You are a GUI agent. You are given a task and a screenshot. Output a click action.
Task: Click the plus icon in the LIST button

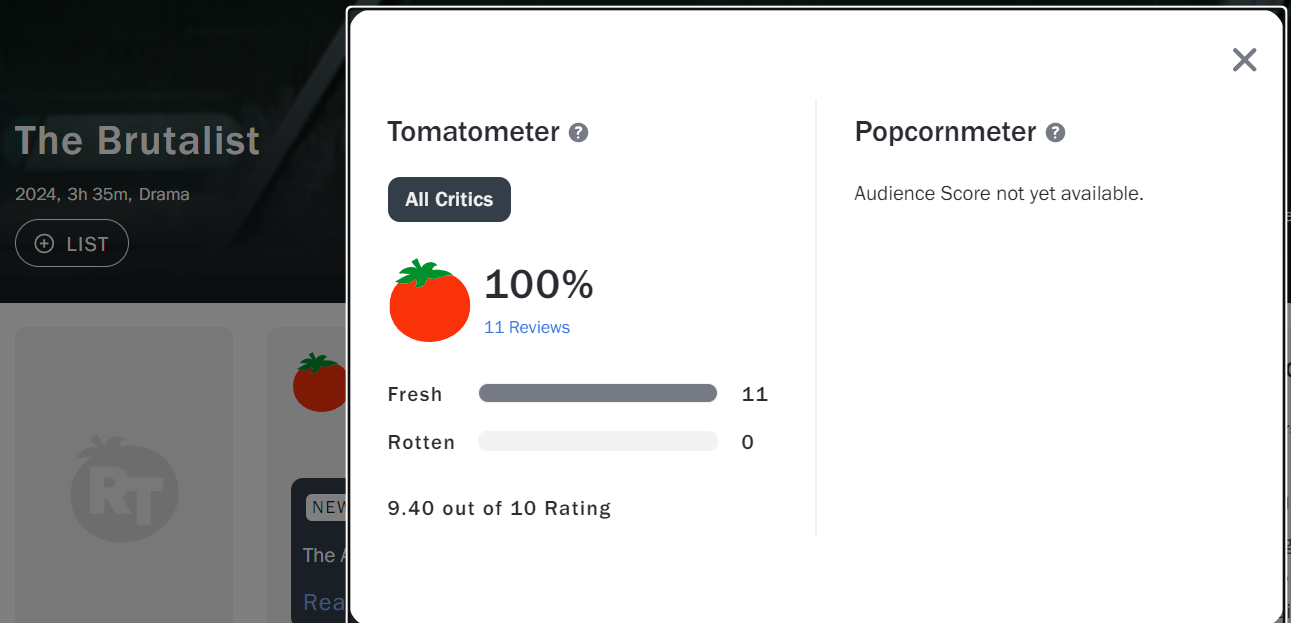tap(44, 243)
